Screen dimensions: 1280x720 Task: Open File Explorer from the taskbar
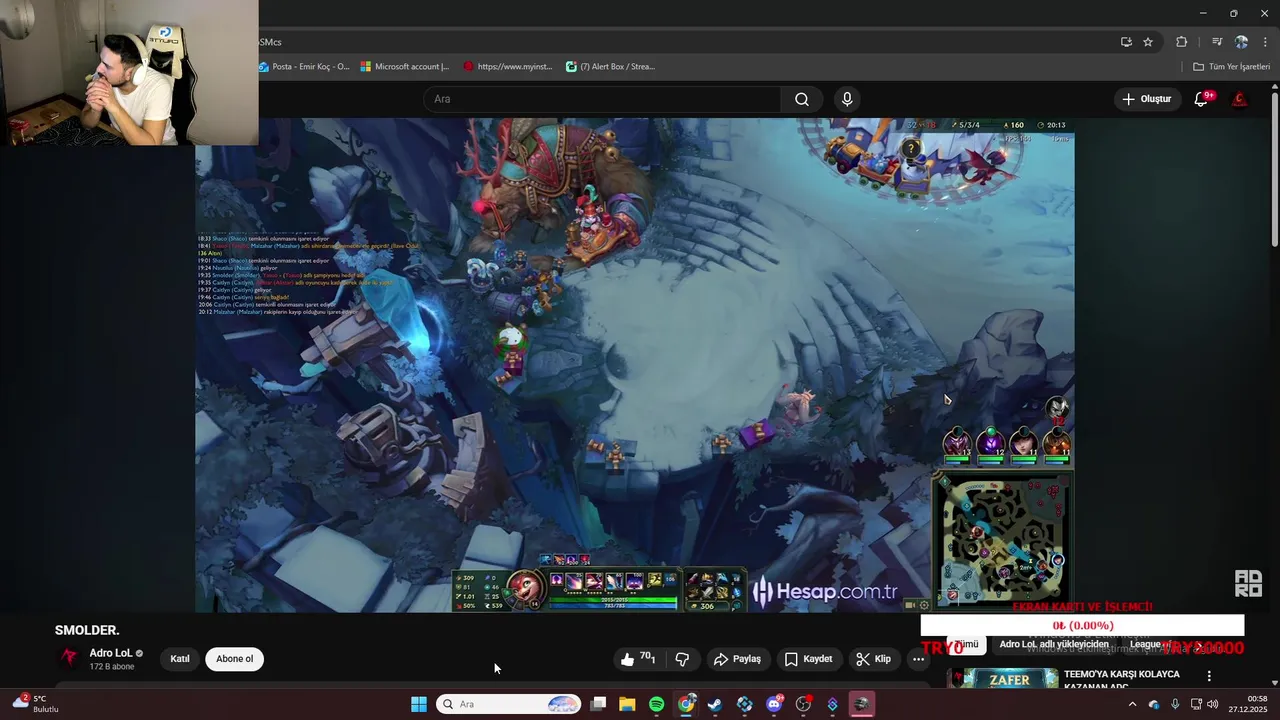[x=627, y=704]
